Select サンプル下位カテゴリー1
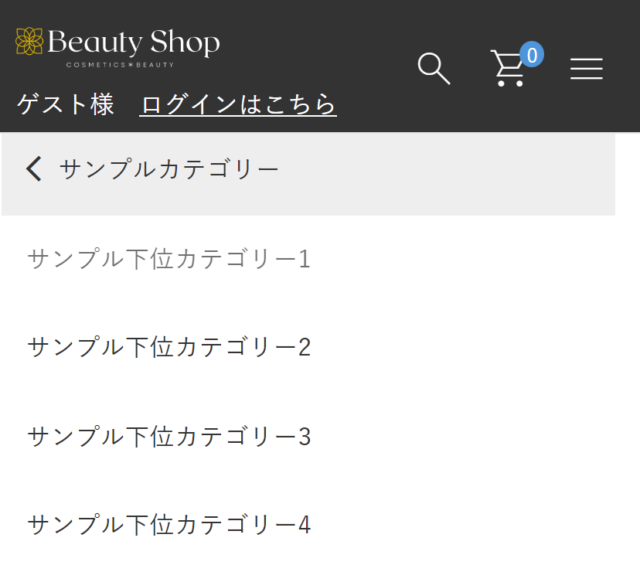Image resolution: width=640 pixels, height=582 pixels. 168,260
